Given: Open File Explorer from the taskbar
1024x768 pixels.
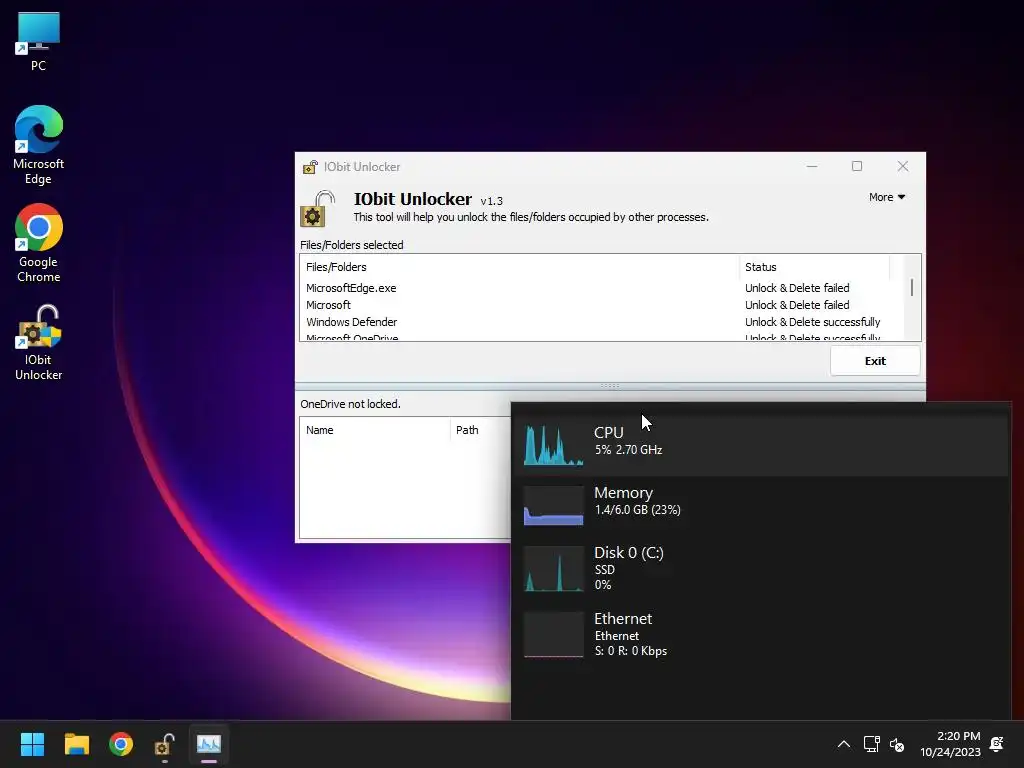Looking at the screenshot, I should [x=76, y=744].
